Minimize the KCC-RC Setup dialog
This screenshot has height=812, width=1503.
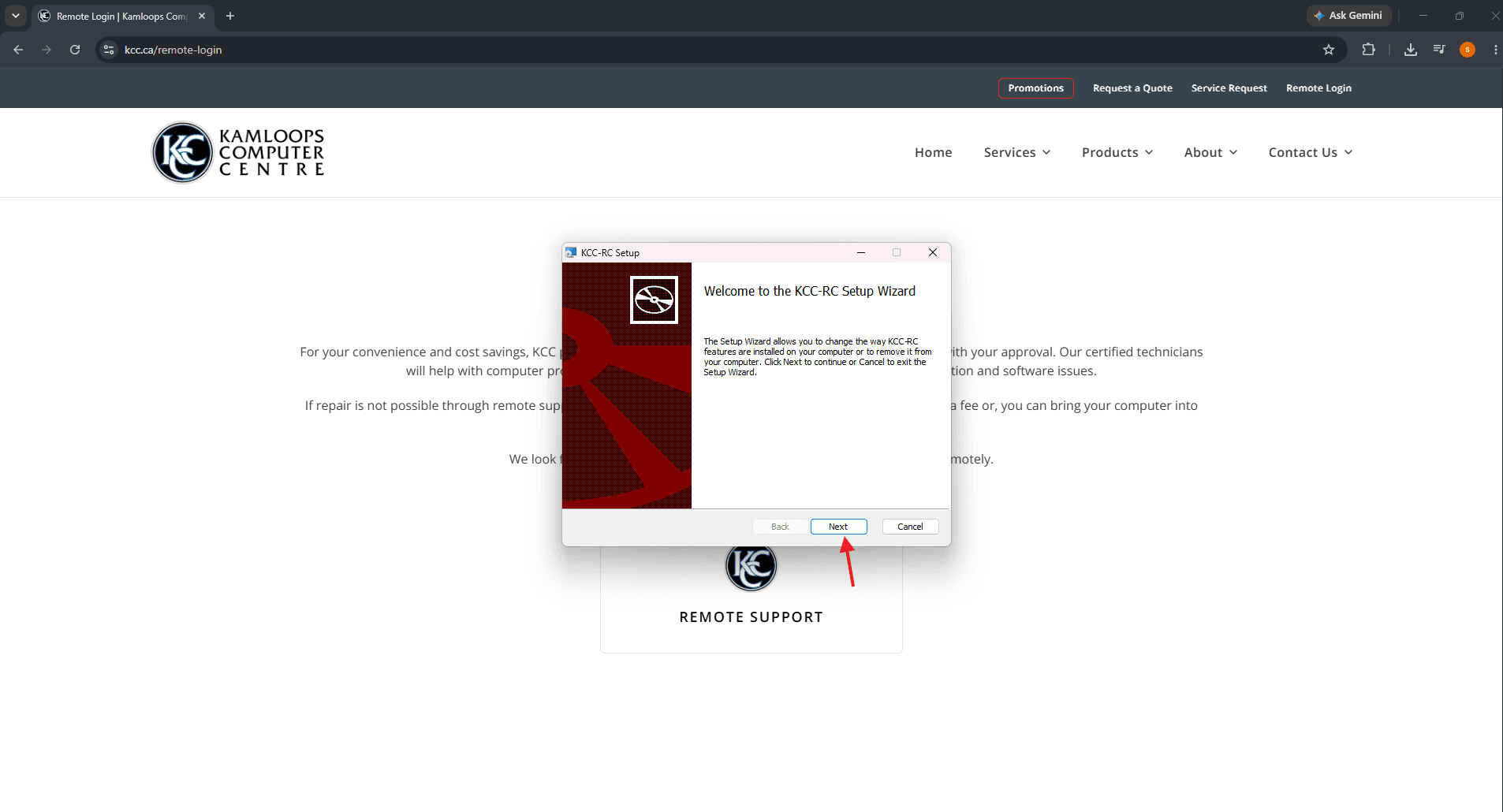(x=861, y=252)
